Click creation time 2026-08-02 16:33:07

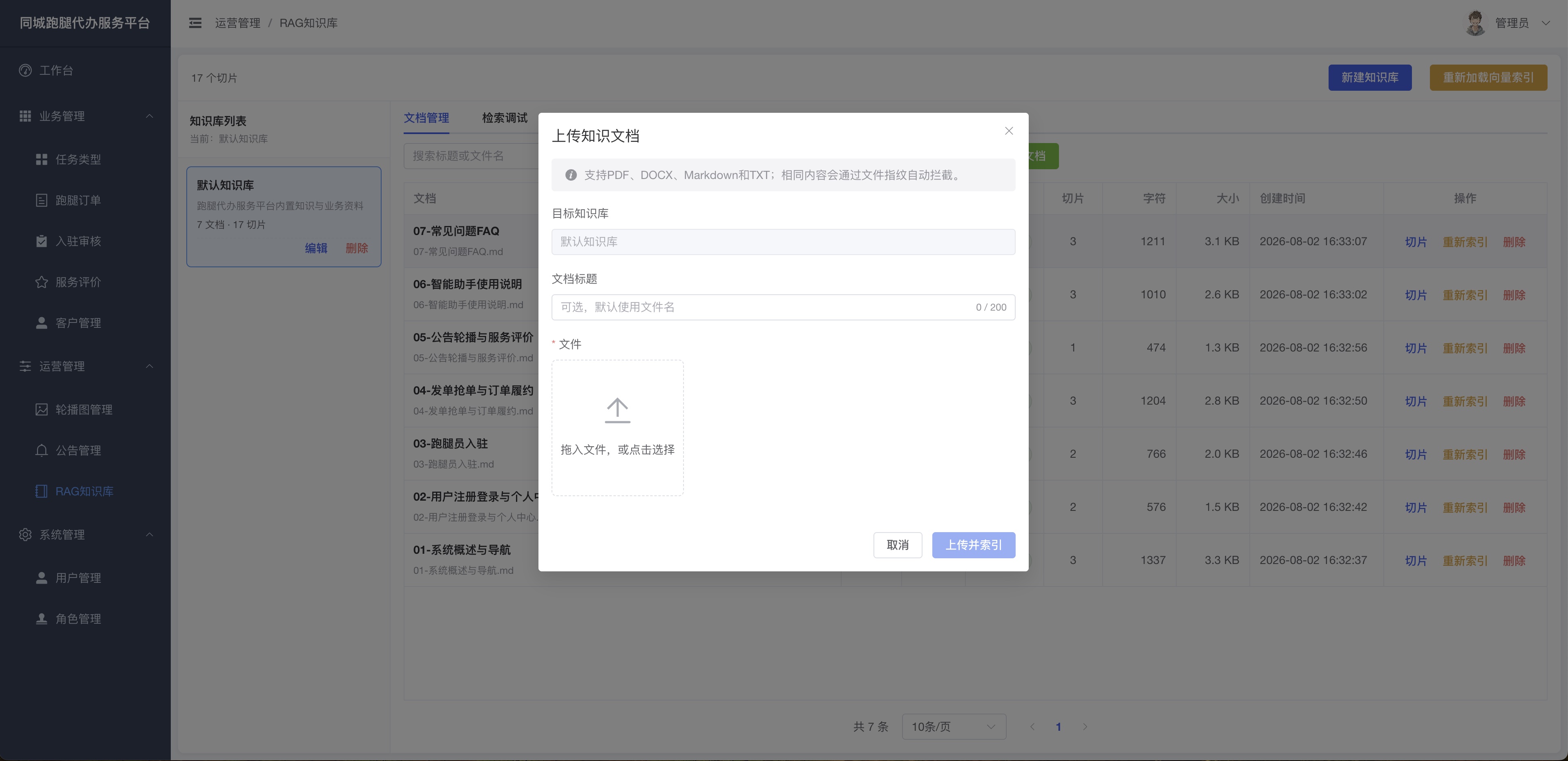tap(1313, 242)
